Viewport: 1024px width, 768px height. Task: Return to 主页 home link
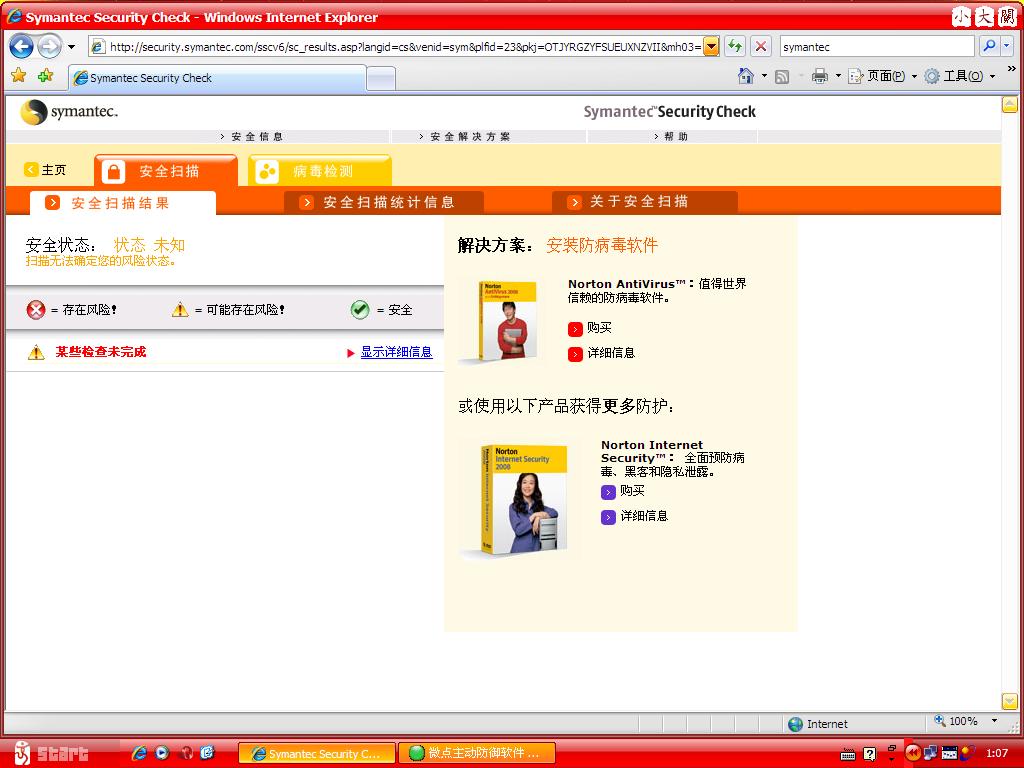(x=45, y=170)
